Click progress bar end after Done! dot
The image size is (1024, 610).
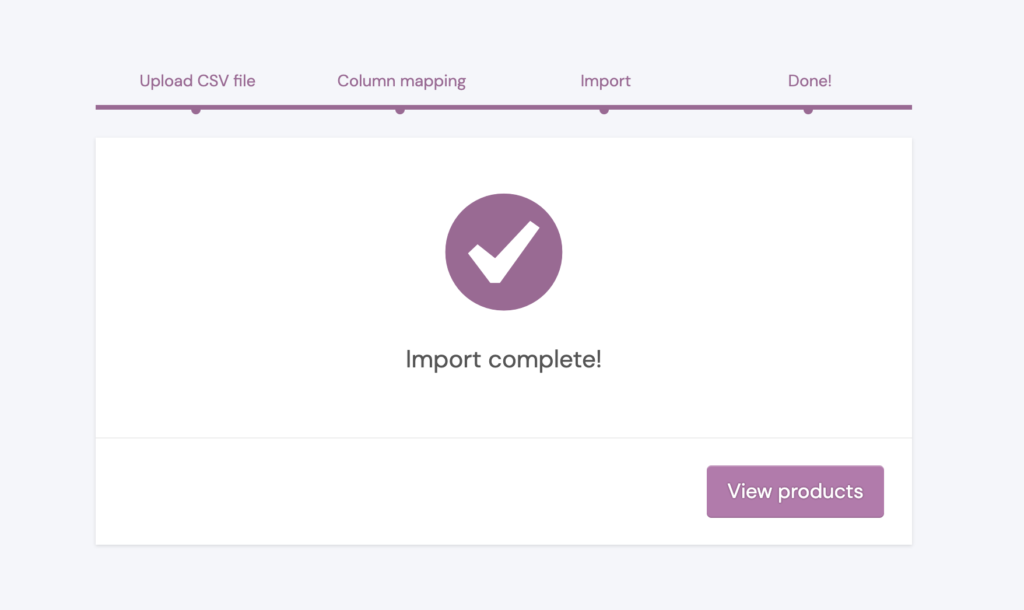863,107
